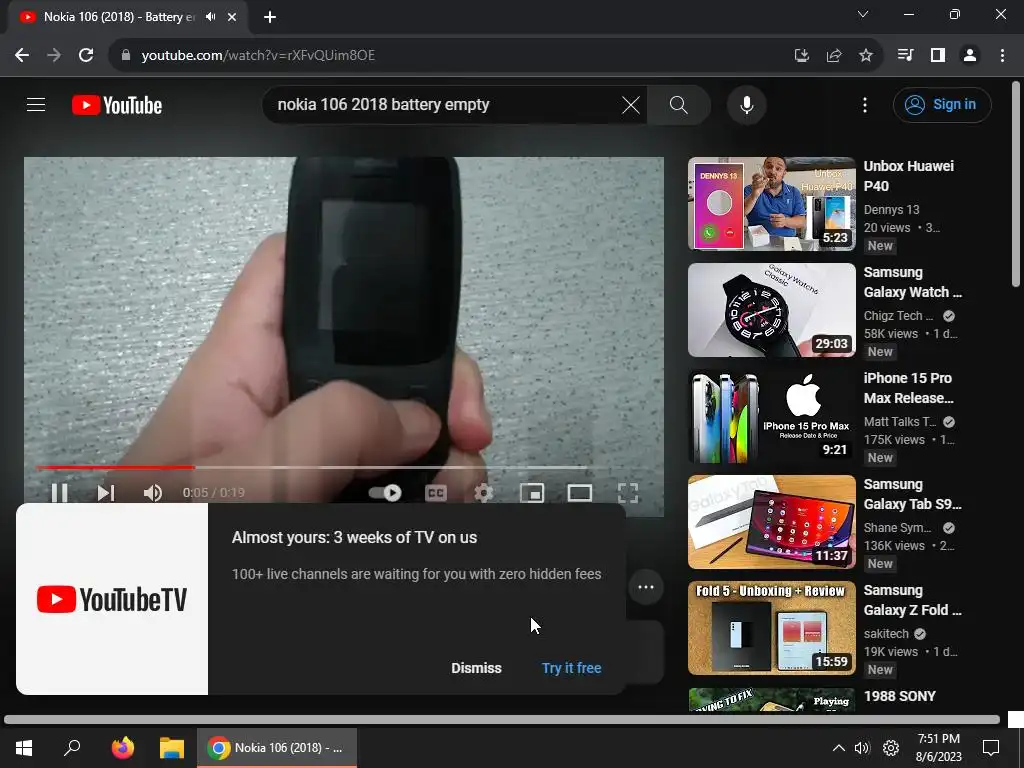Open Chrome media controls icon
Image resolution: width=1024 pixels, height=768 pixels.
pyautogui.click(x=905, y=56)
